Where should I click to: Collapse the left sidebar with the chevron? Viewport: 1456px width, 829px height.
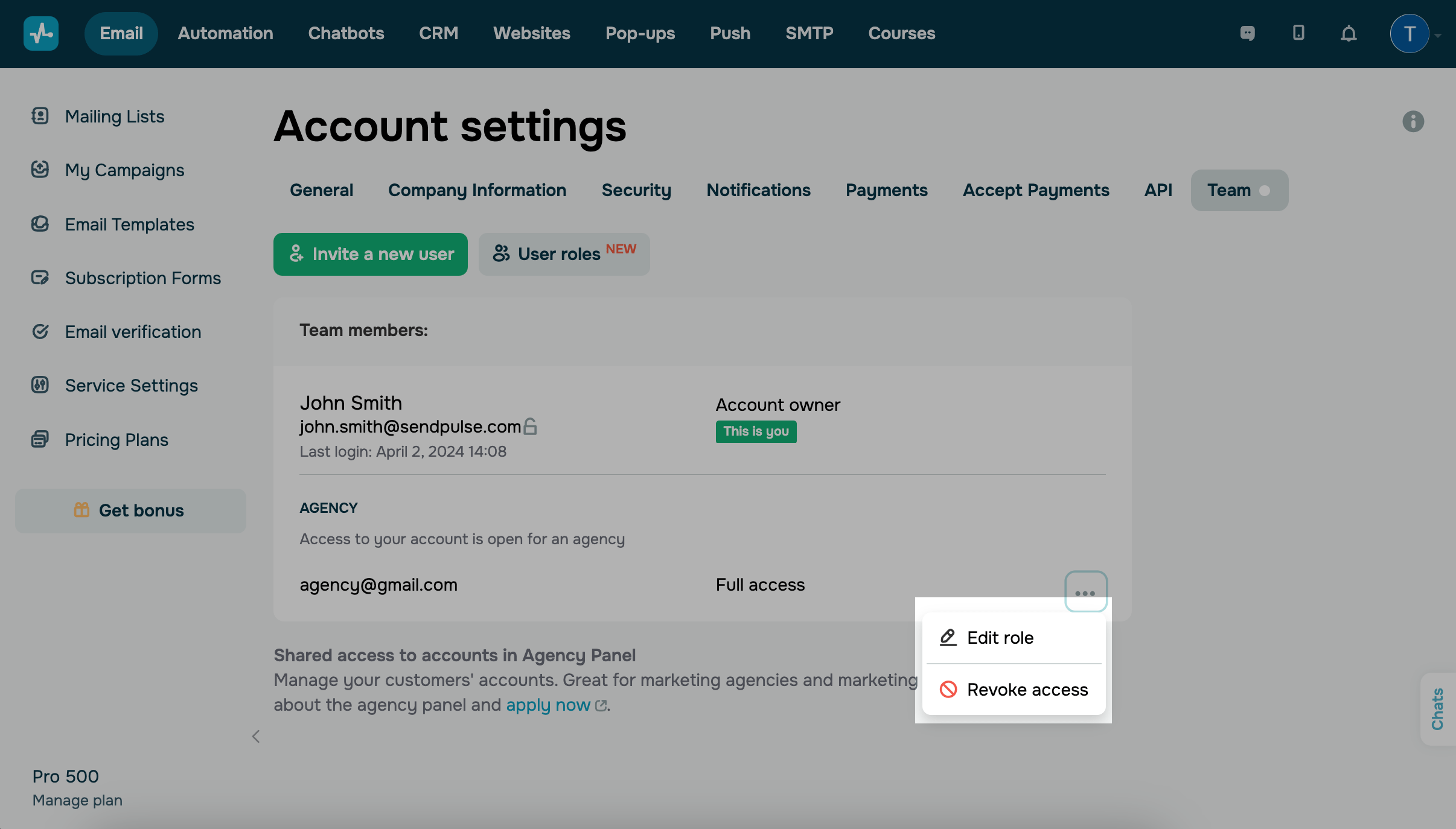pos(256,737)
